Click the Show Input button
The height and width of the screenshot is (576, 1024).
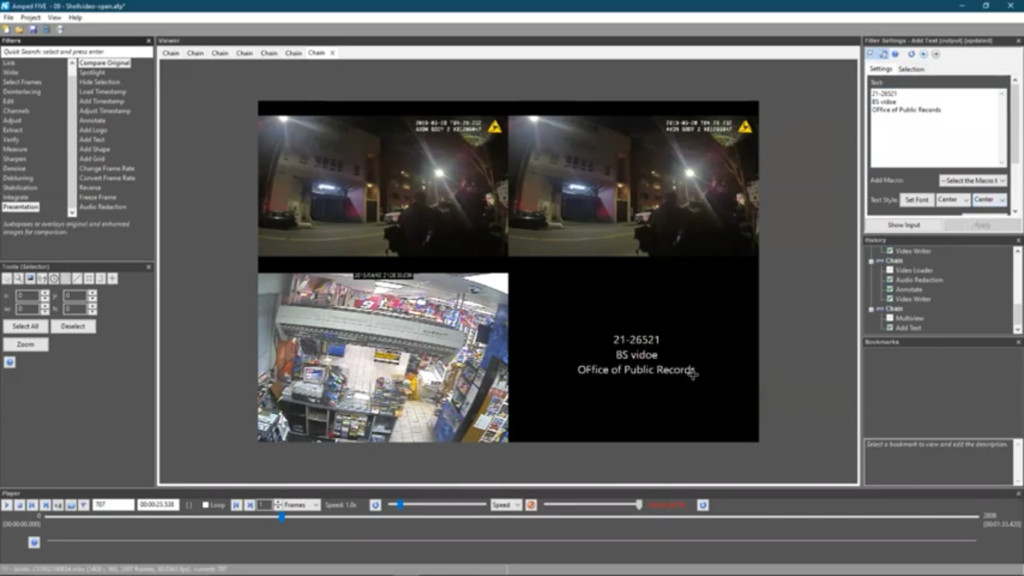point(904,225)
